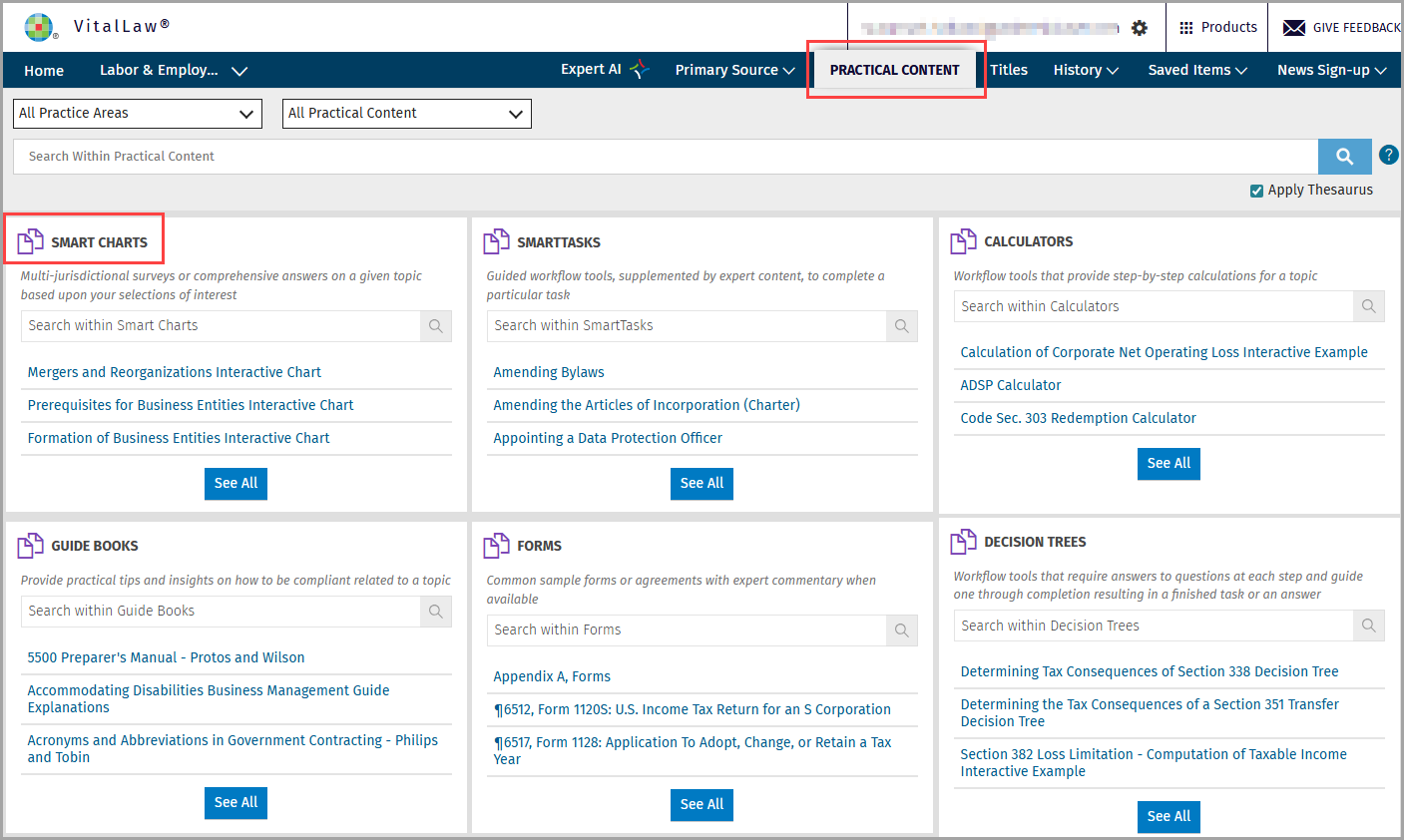The height and width of the screenshot is (840, 1404).
Task: Click See All under Smart Charts
Action: [x=236, y=484]
